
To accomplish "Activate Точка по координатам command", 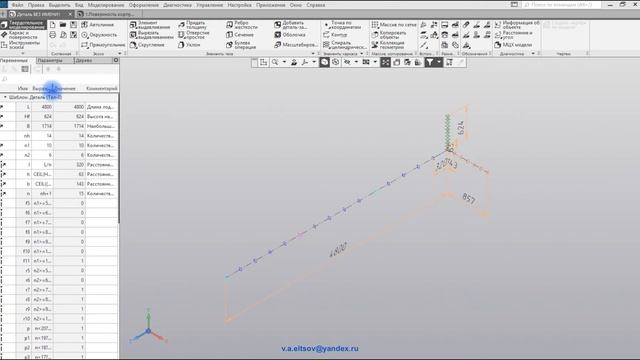I will [342, 25].
